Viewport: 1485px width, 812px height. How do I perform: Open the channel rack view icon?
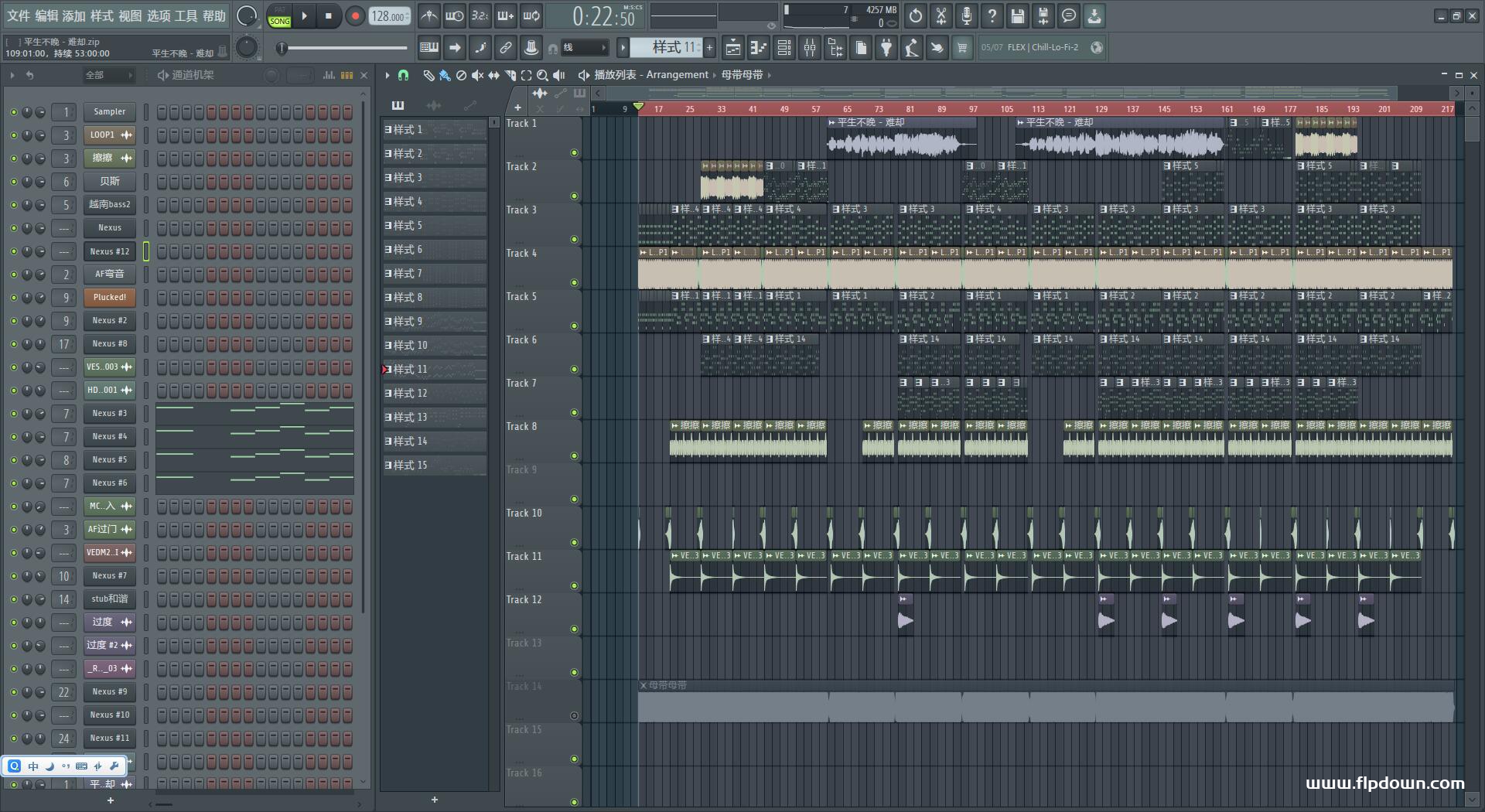(784, 48)
